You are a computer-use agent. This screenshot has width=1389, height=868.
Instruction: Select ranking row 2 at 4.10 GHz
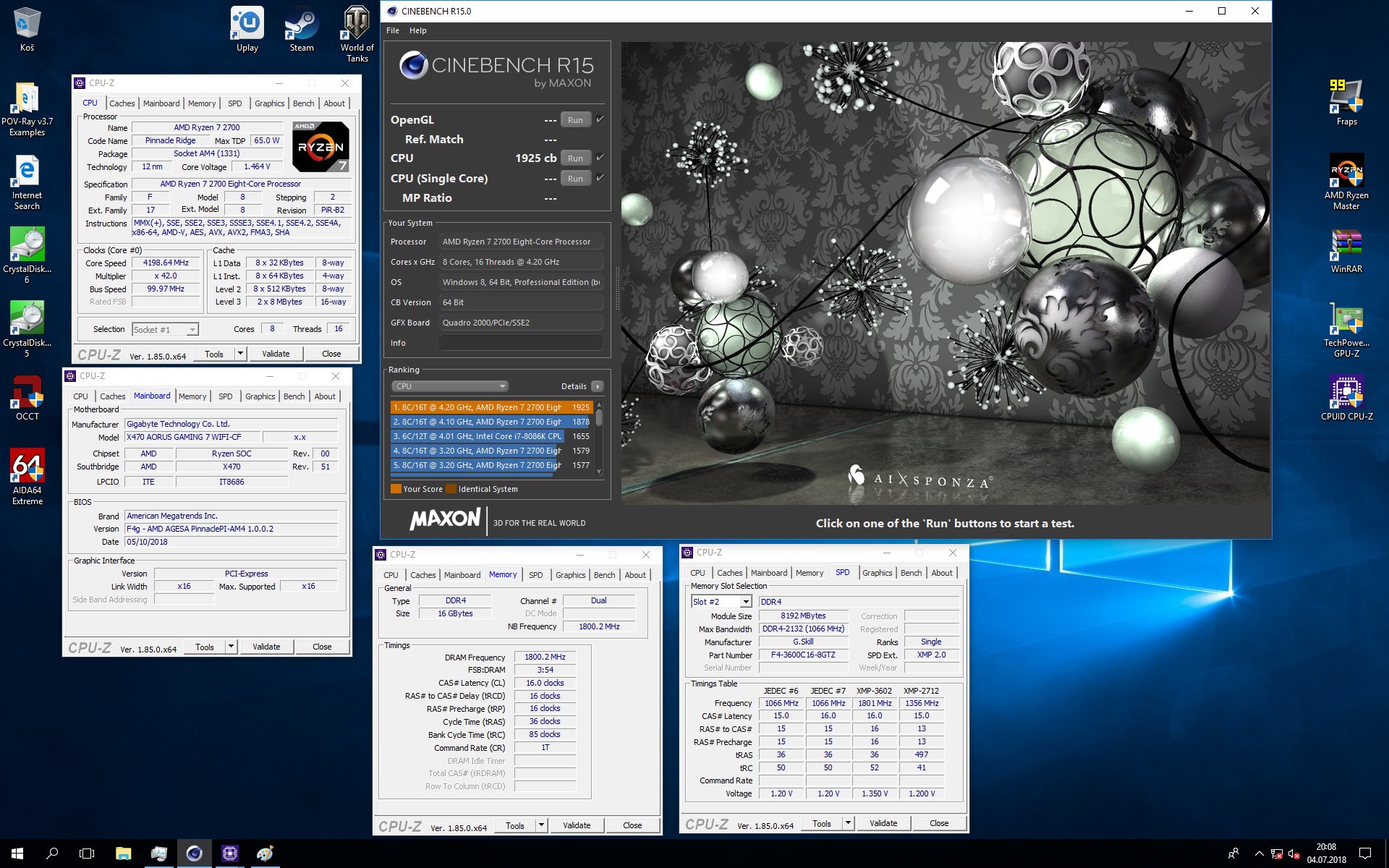pos(492,422)
